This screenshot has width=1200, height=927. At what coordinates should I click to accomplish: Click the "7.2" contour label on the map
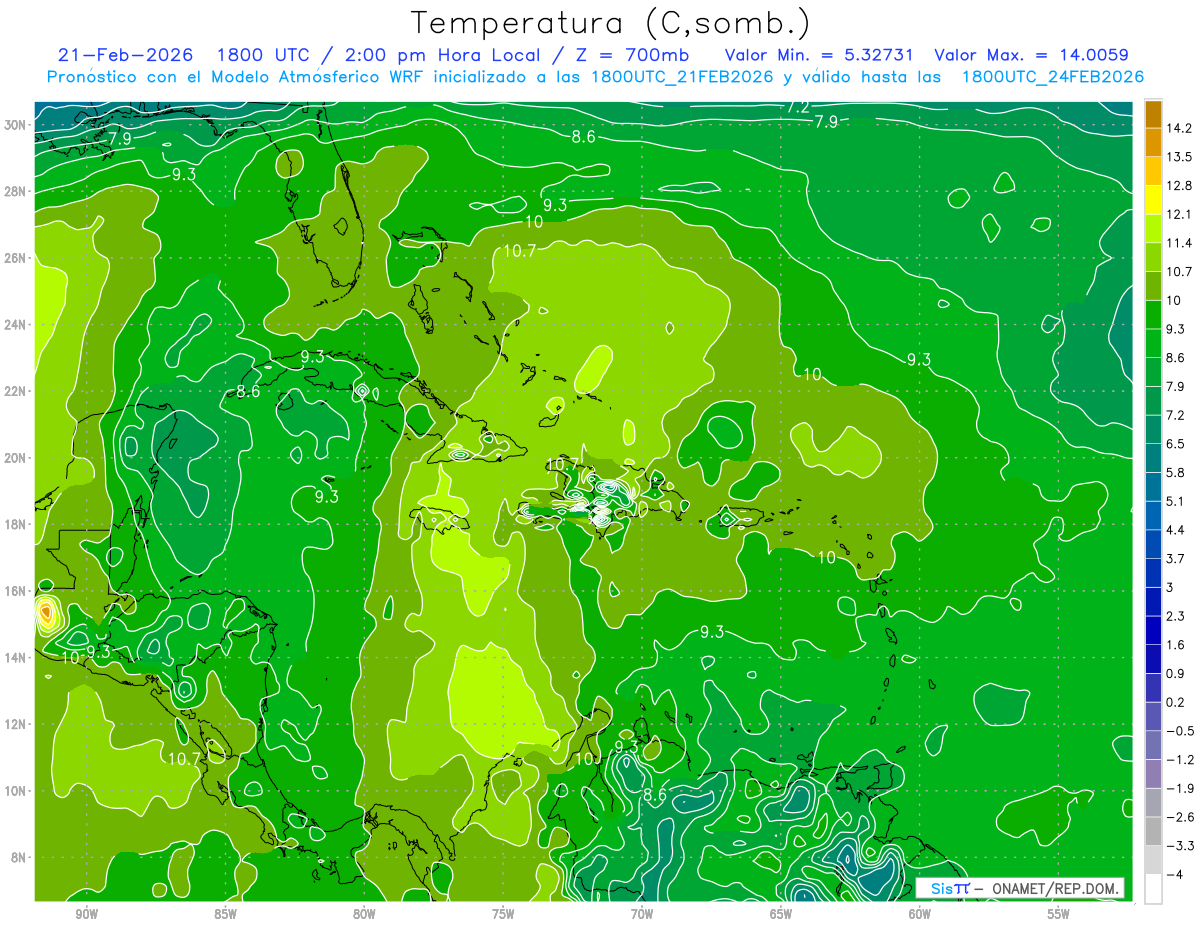[797, 107]
